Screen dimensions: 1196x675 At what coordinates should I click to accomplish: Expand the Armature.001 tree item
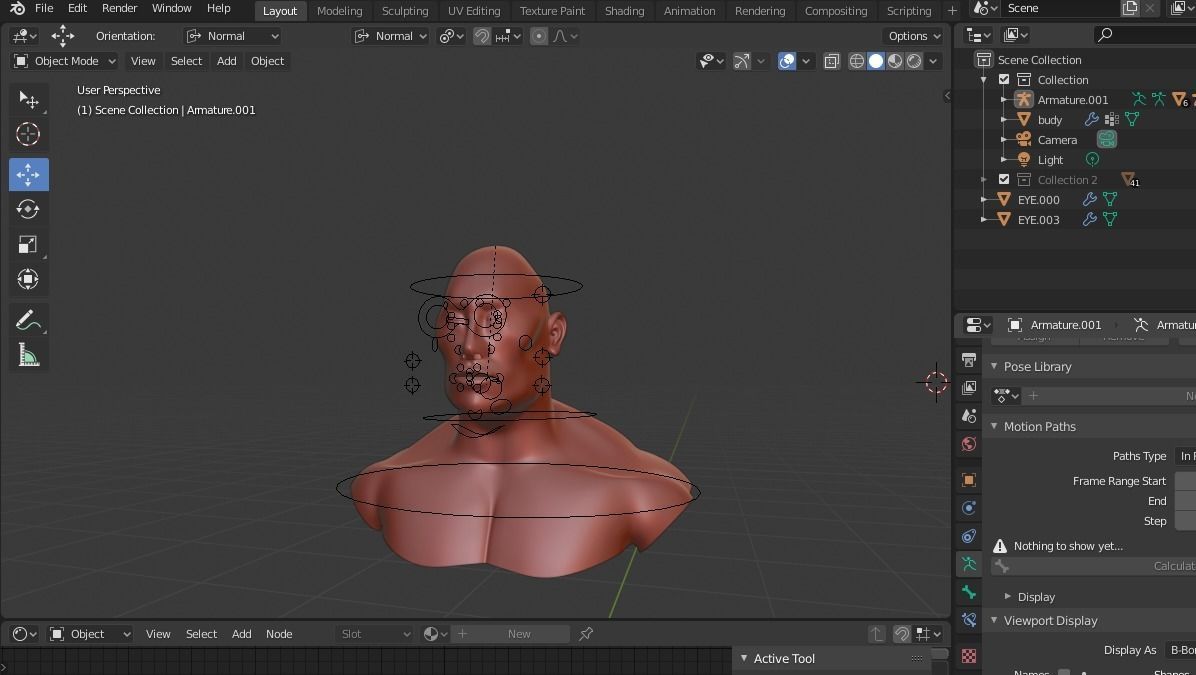[x=1004, y=100]
